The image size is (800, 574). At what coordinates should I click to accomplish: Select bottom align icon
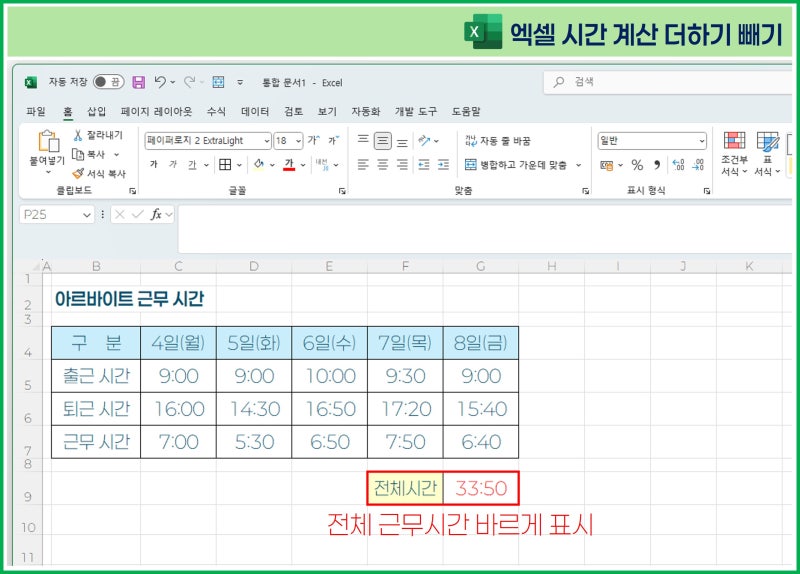(x=402, y=141)
